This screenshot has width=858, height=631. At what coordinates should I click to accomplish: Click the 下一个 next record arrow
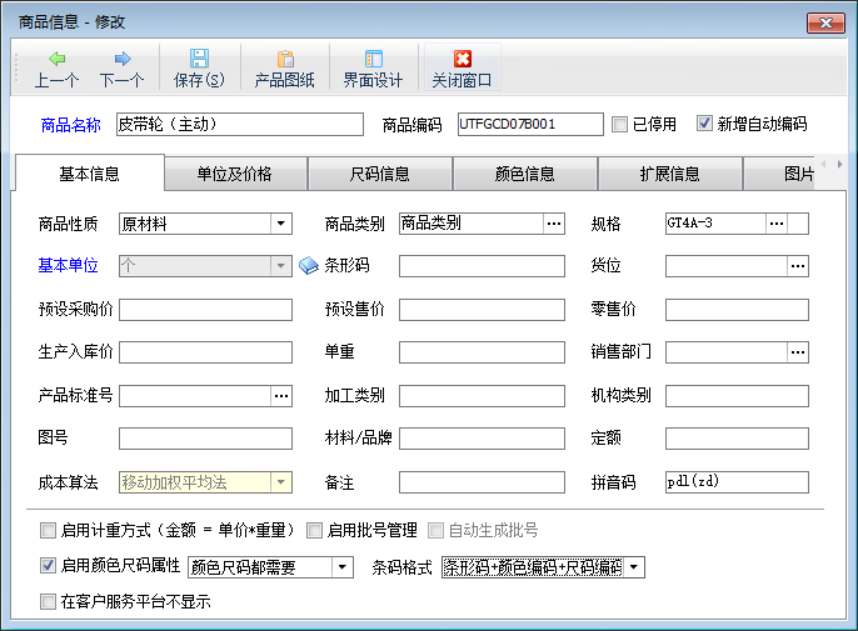point(121,62)
